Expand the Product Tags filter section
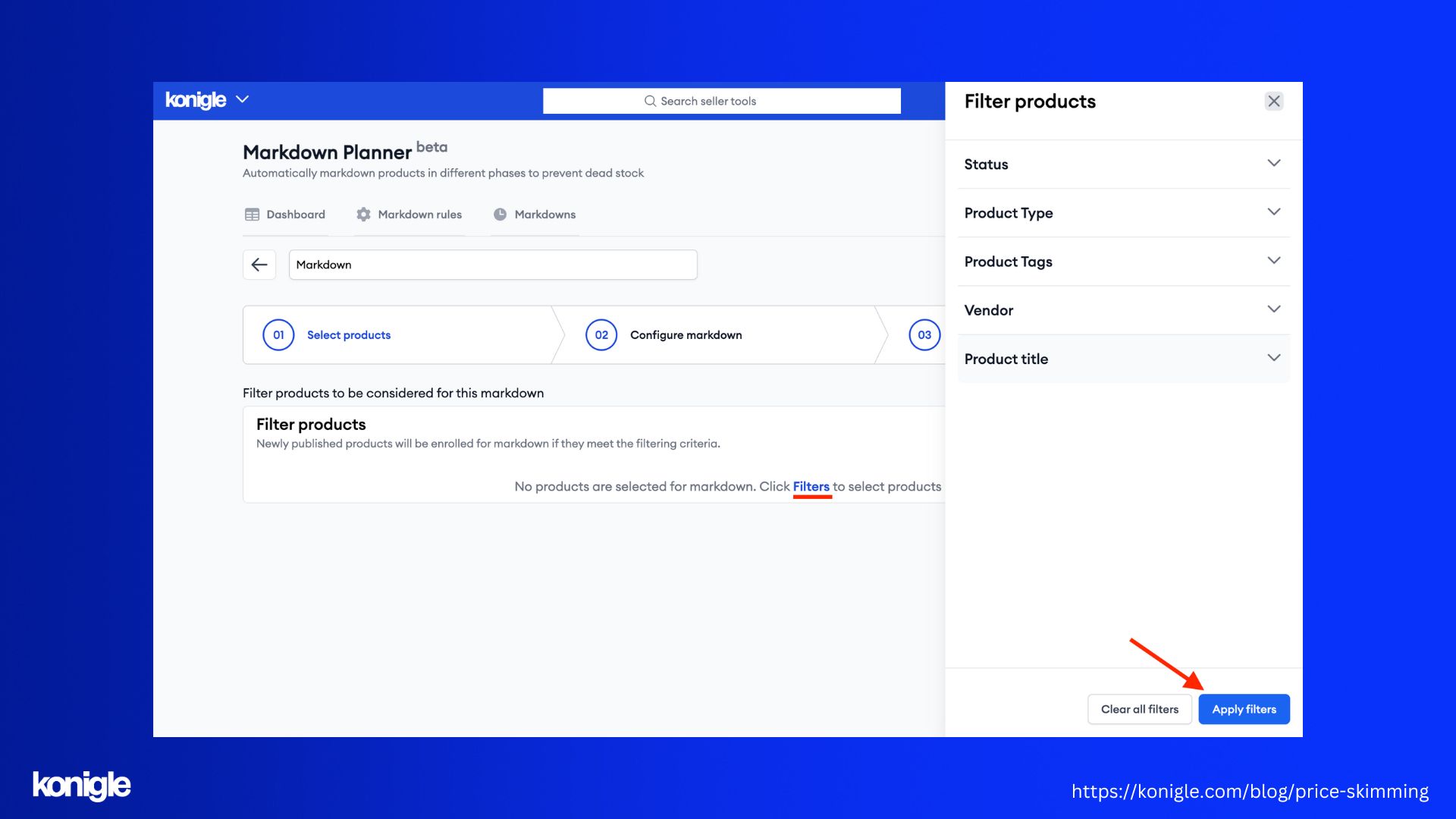 [1123, 261]
